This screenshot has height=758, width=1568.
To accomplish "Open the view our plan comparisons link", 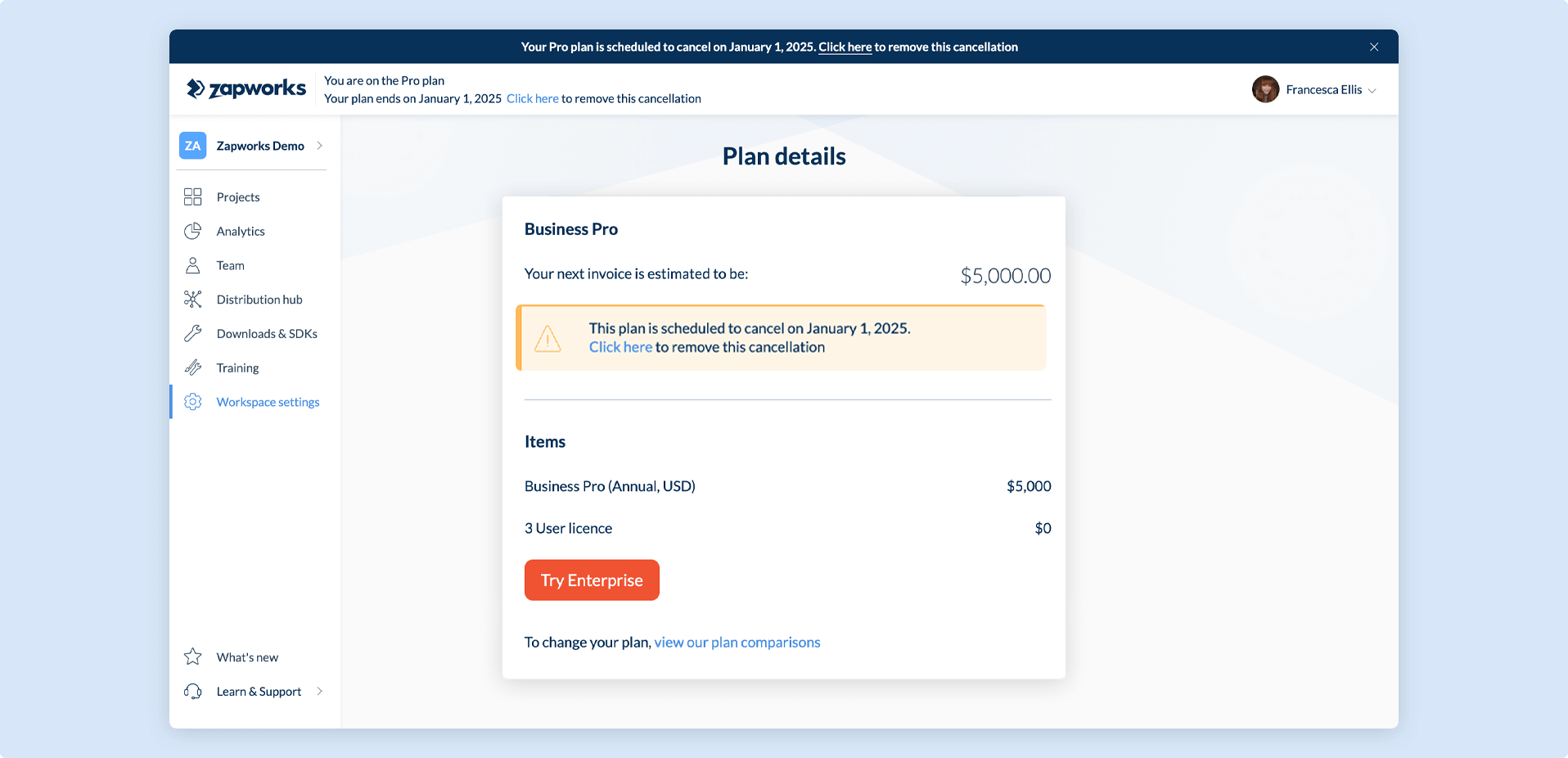I will tap(737, 642).
